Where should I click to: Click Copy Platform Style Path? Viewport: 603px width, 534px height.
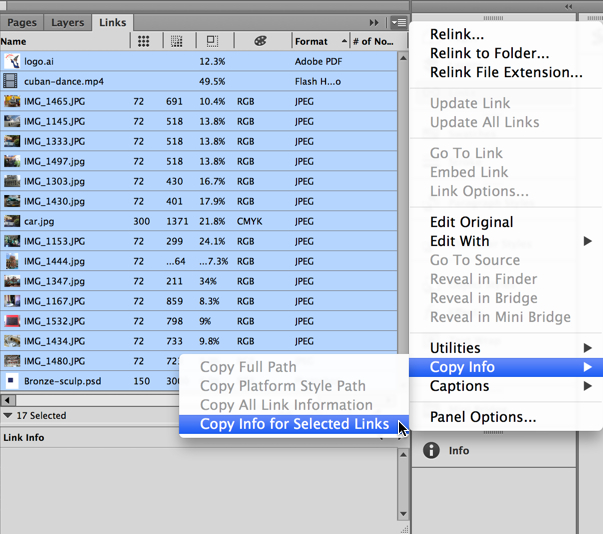[283, 386]
